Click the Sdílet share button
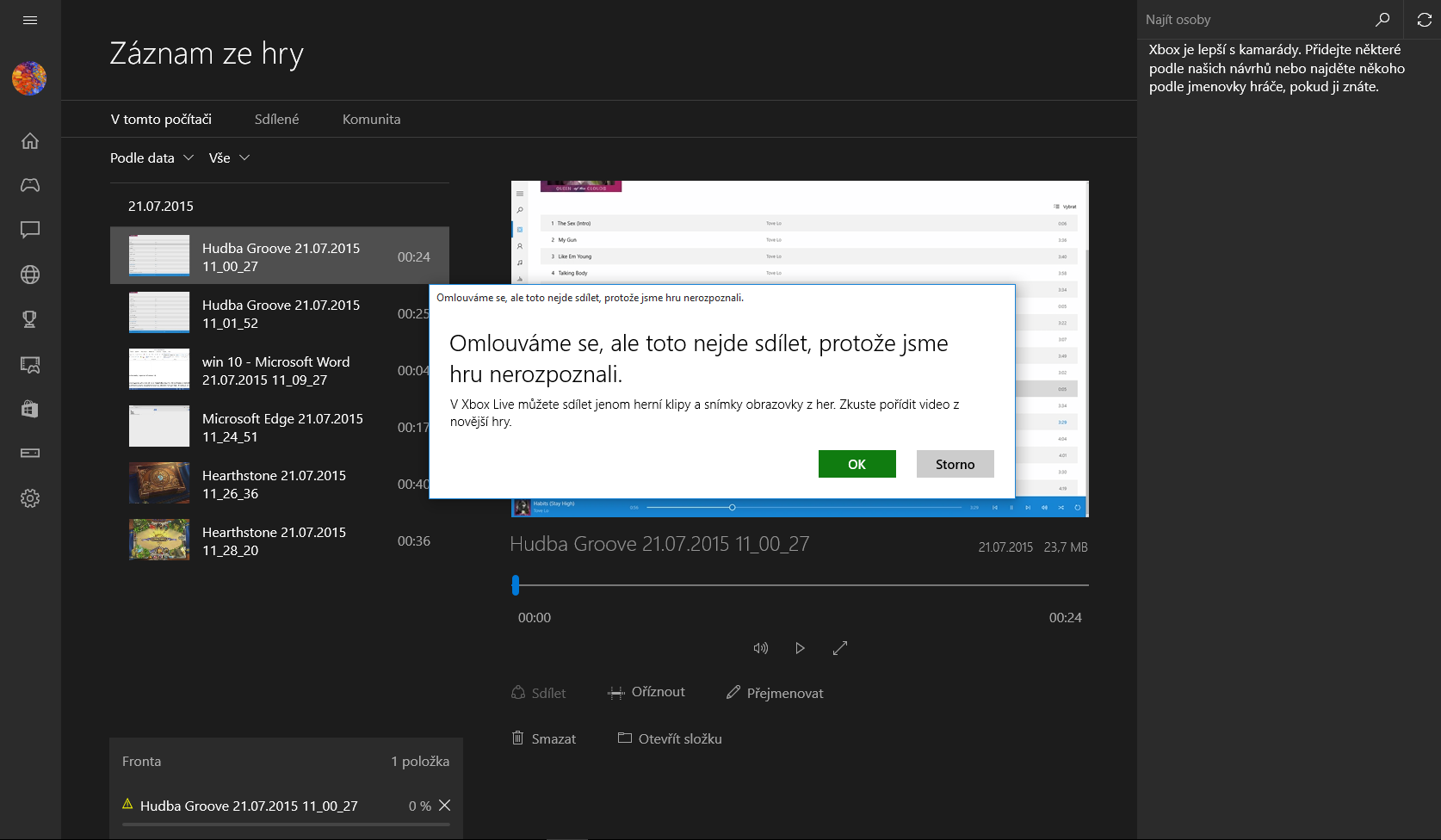 [539, 693]
